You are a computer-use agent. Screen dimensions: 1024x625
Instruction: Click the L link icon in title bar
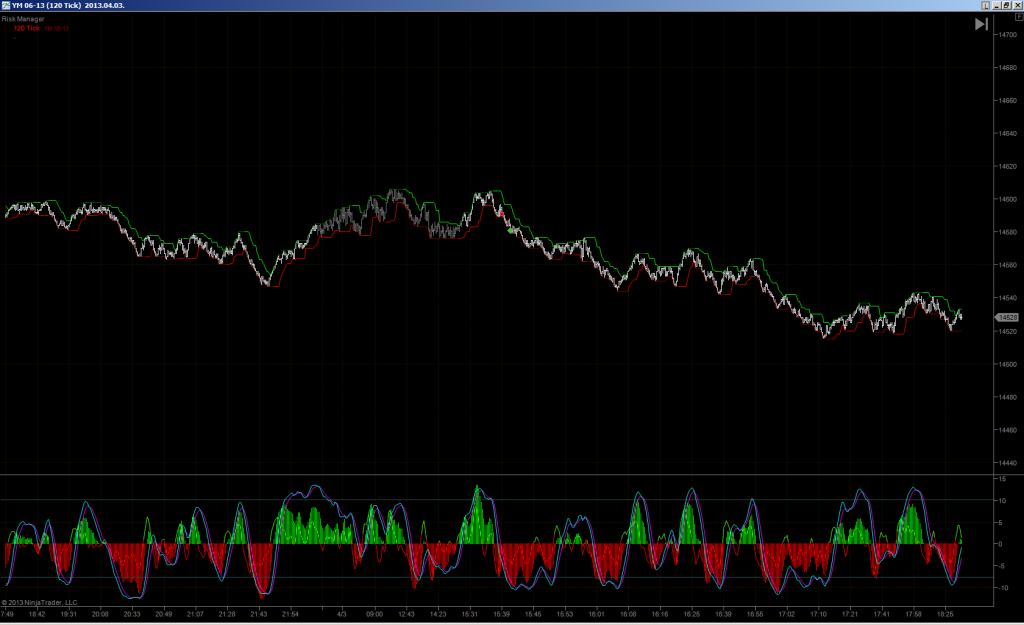click(985, 5)
